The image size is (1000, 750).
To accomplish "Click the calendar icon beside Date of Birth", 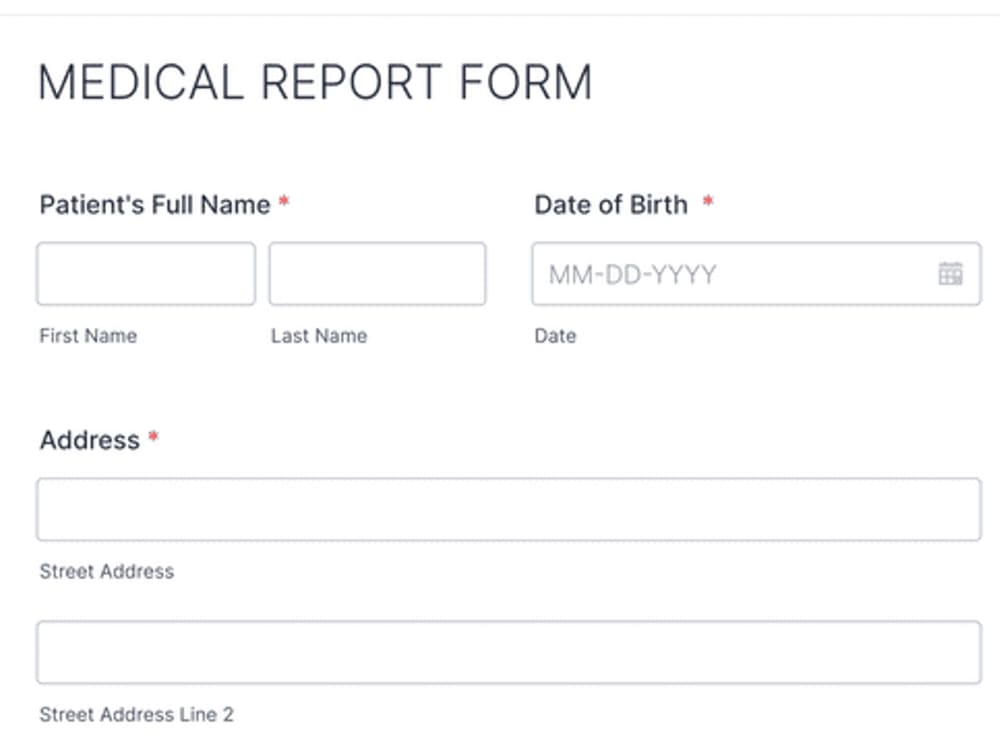I will (951, 272).
